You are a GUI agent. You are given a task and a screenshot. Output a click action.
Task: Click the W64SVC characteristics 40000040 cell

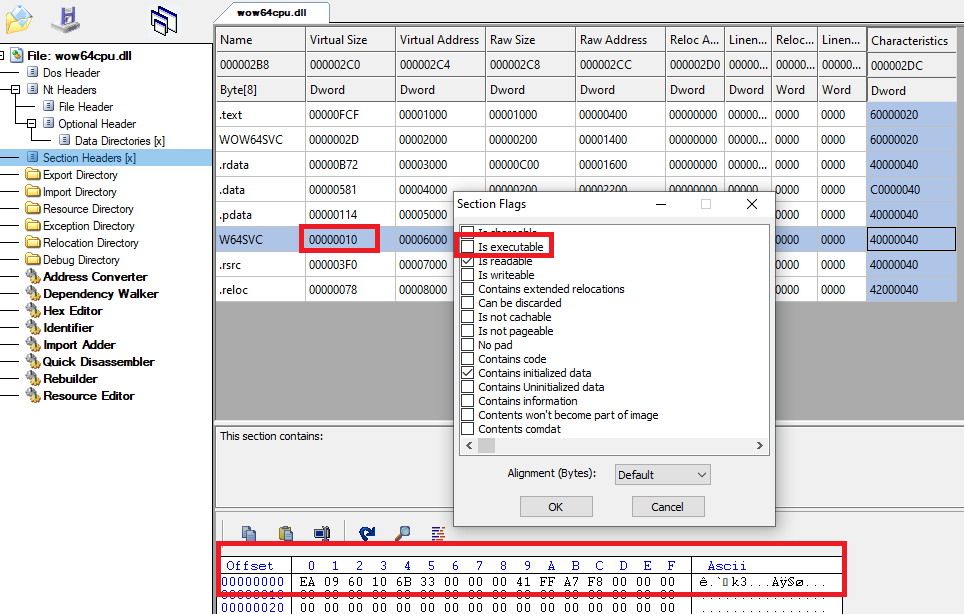912,240
